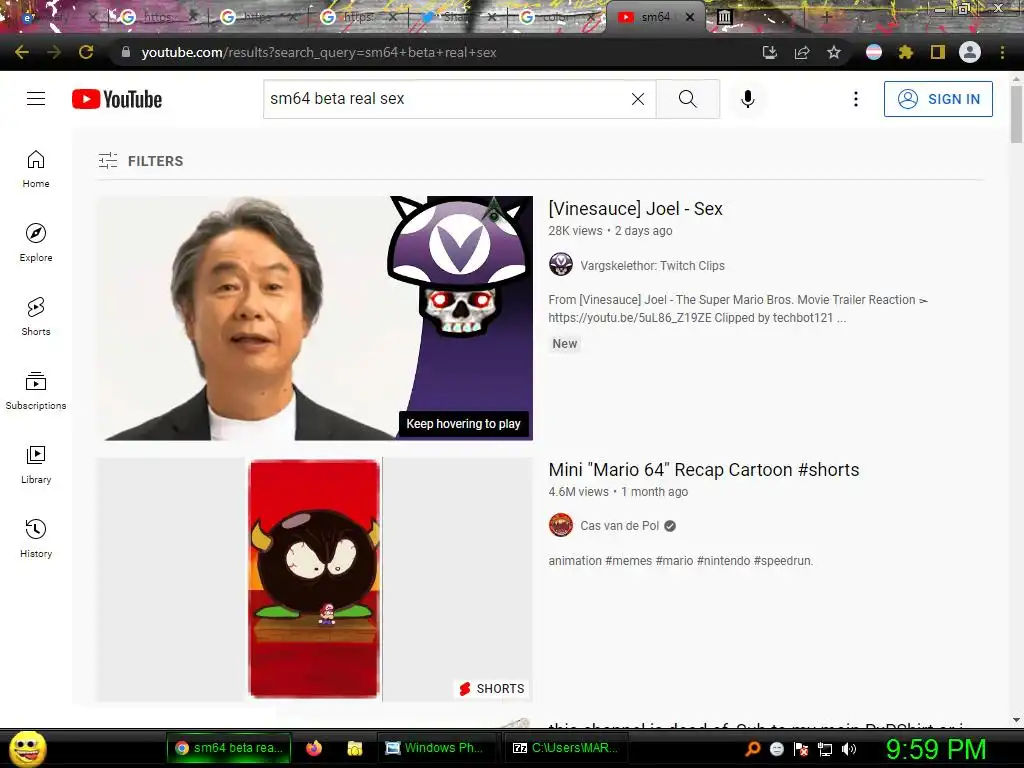Open History in the sidebar
This screenshot has width=1024, height=768.
point(36,539)
